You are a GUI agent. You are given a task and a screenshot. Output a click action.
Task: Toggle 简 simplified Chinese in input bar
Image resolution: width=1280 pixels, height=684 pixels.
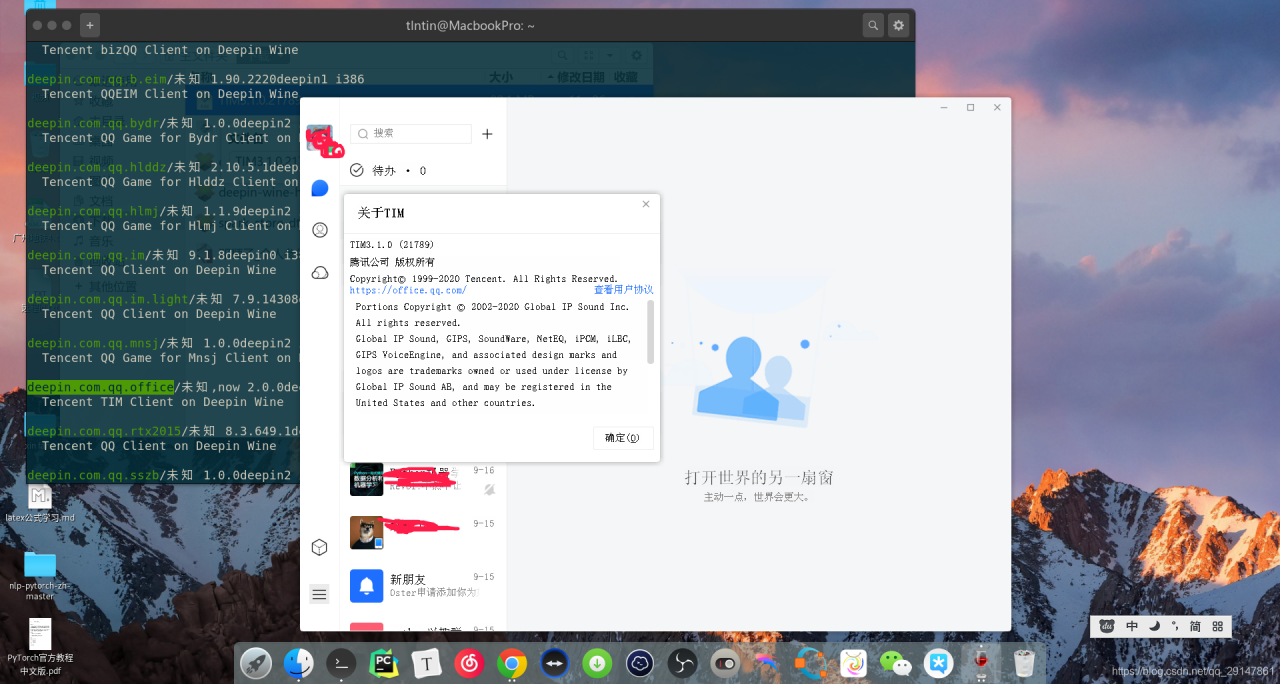point(1195,626)
